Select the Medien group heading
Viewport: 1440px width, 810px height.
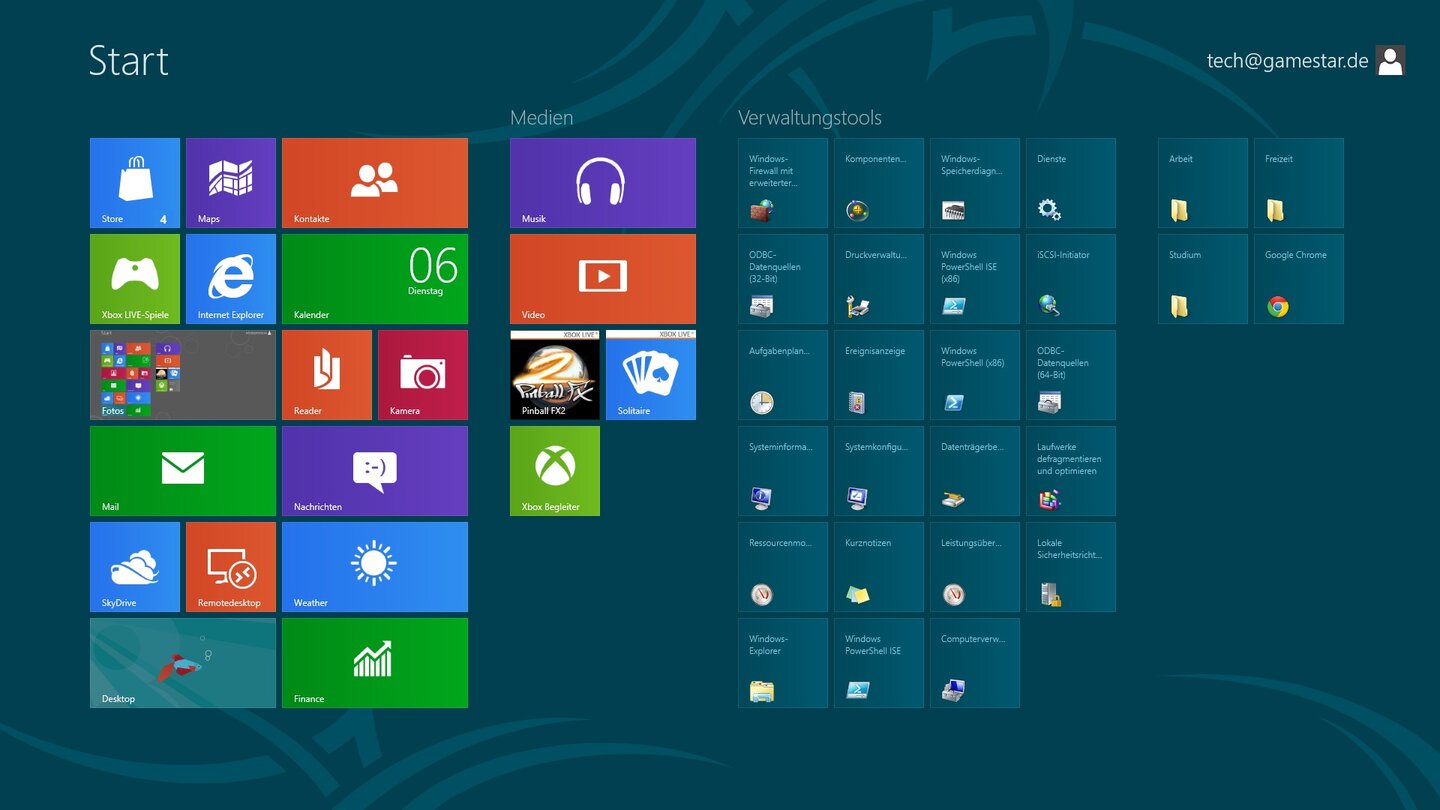click(x=542, y=118)
